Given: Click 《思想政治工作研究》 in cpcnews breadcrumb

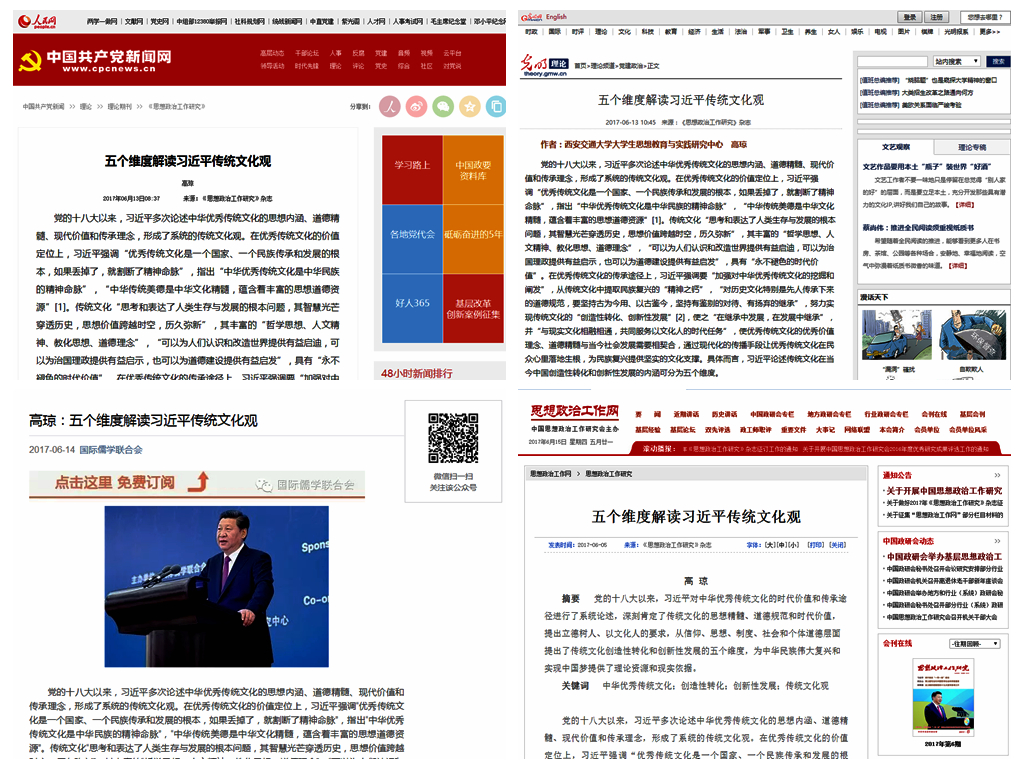Looking at the screenshot, I should click(176, 106).
